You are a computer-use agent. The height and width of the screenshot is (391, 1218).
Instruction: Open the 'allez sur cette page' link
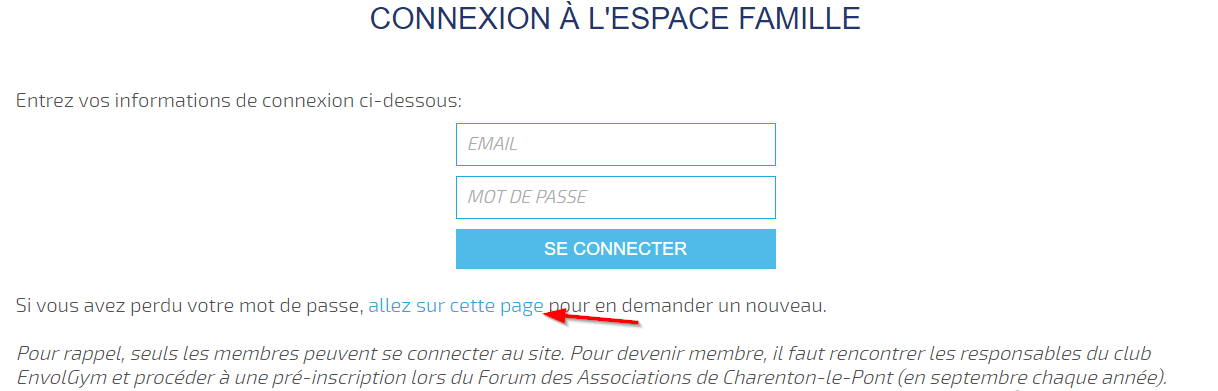(x=456, y=306)
